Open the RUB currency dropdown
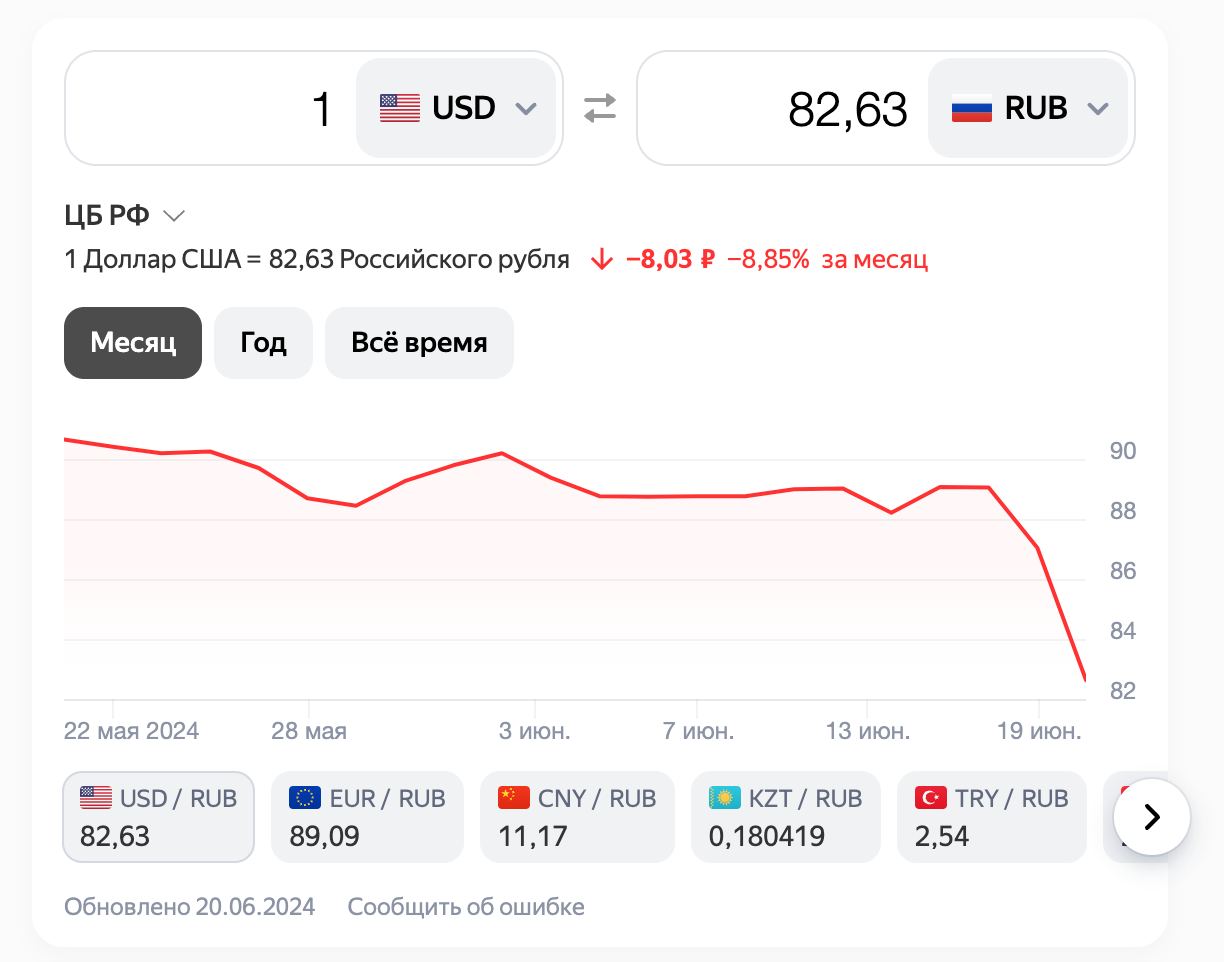This screenshot has height=962, width=1224. pyautogui.click(x=1029, y=108)
